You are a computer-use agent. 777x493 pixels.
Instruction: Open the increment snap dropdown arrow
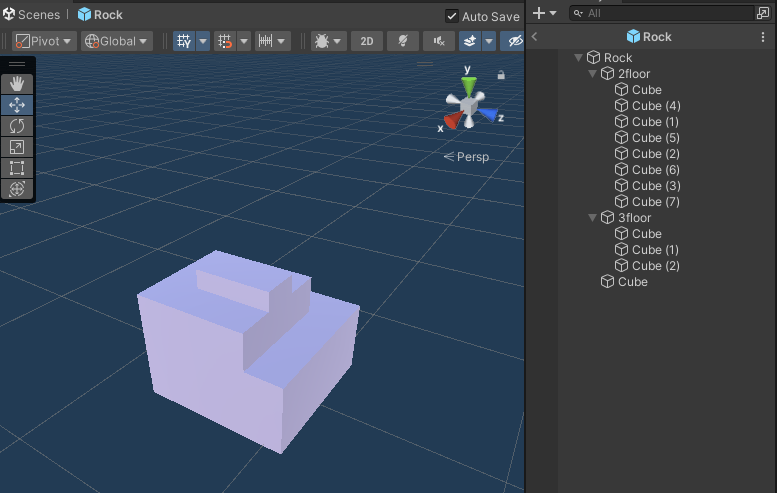[281, 41]
